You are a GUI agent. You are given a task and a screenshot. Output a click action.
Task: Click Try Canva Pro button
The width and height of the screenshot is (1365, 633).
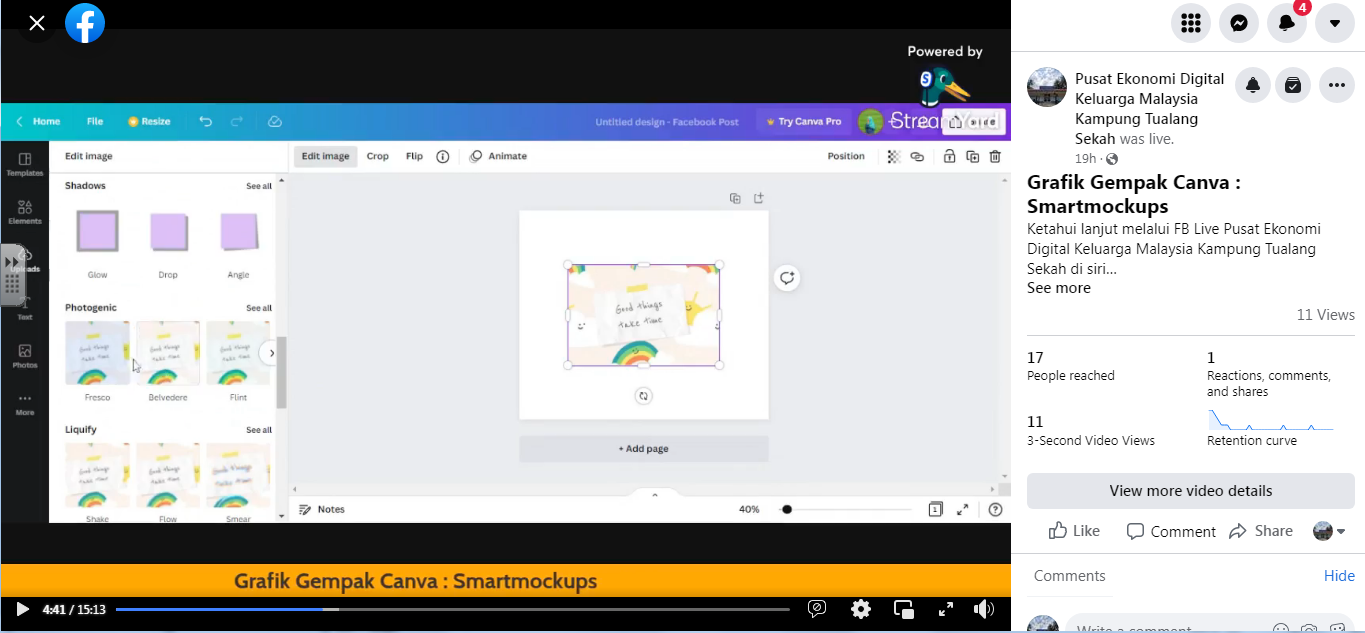coord(803,122)
